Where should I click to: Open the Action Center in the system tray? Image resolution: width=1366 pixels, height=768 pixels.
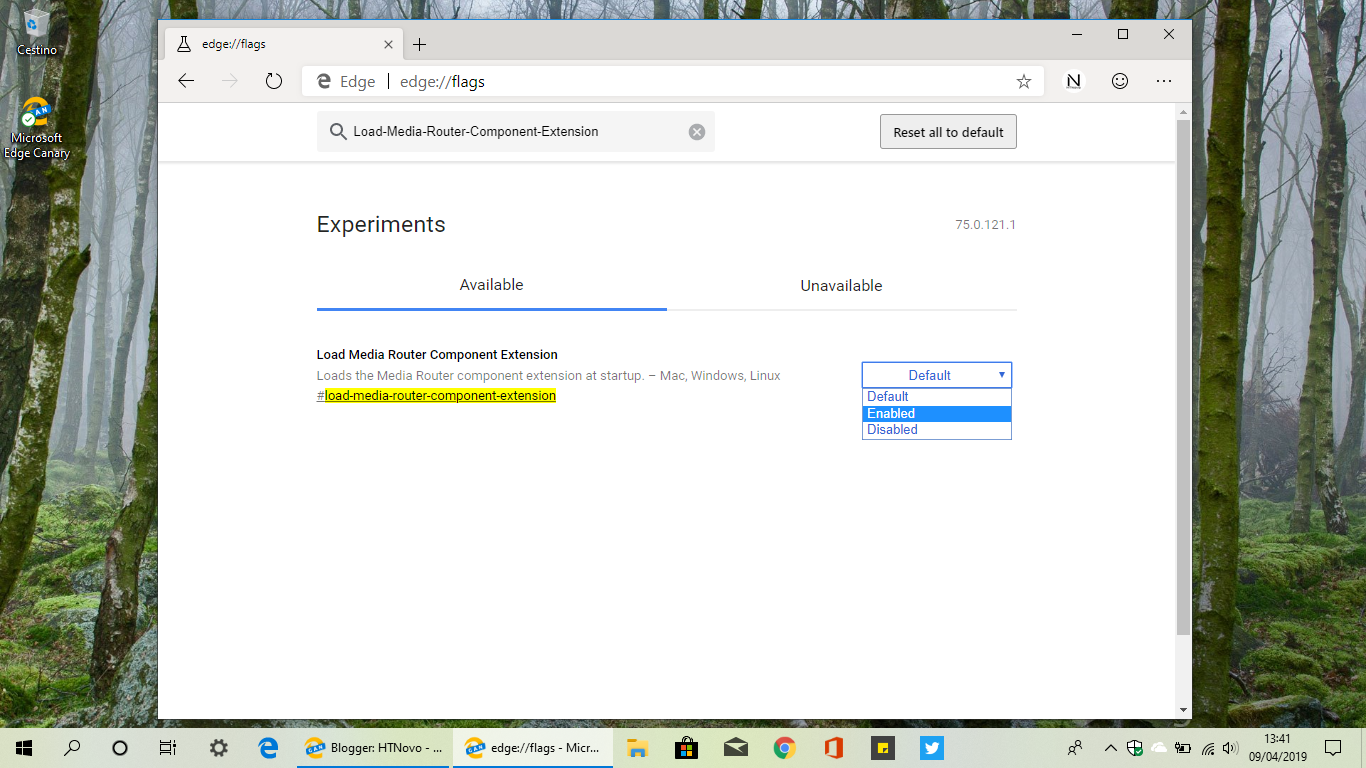click(1333, 747)
